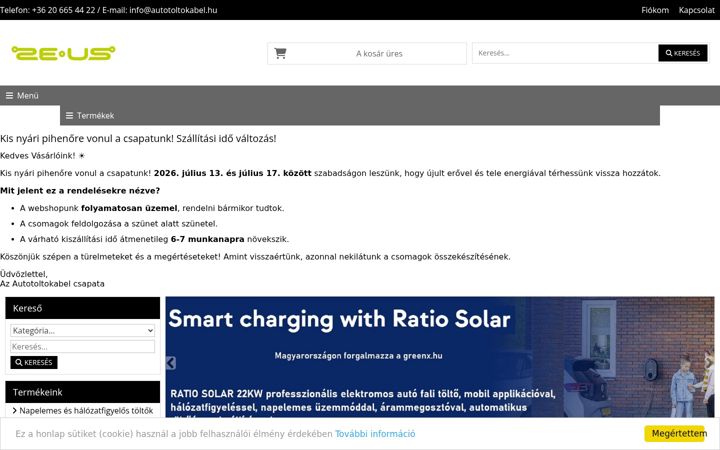Open the Termékek menu bar
The width and height of the screenshot is (720, 450).
click(360, 116)
